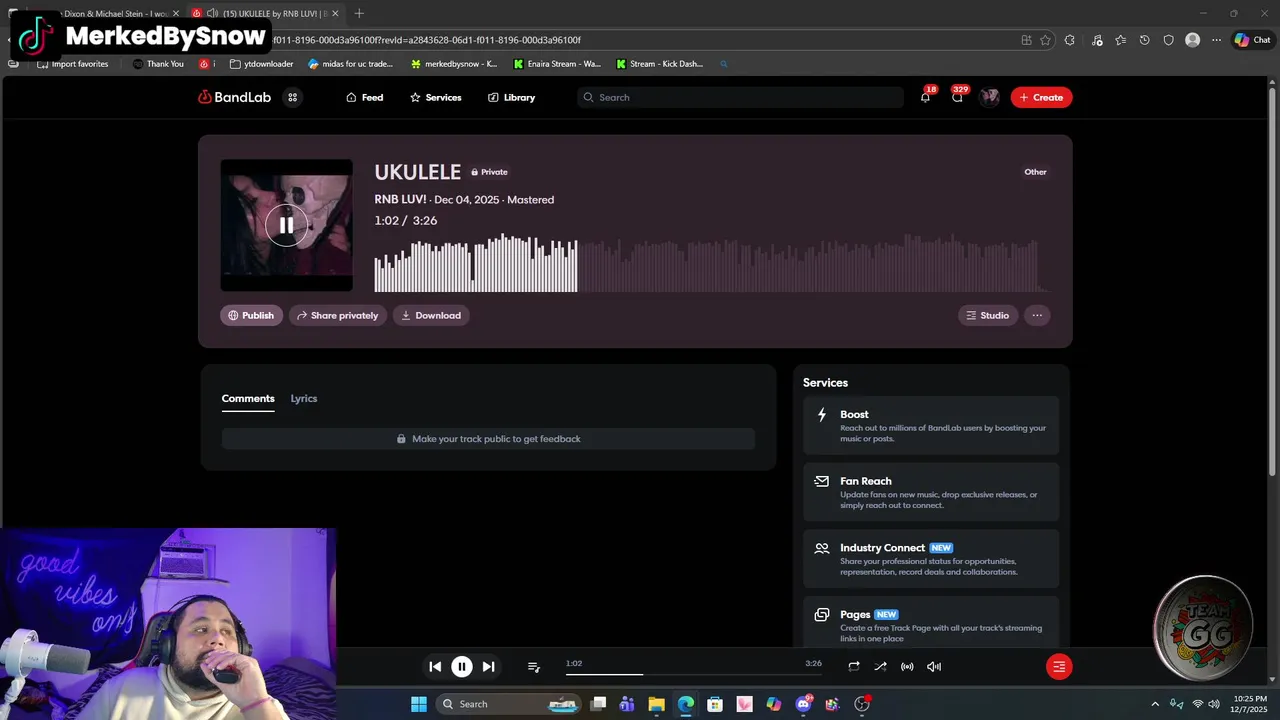Open notifications bell with 18 badge
This screenshot has height=720, width=1280.
pos(926,97)
